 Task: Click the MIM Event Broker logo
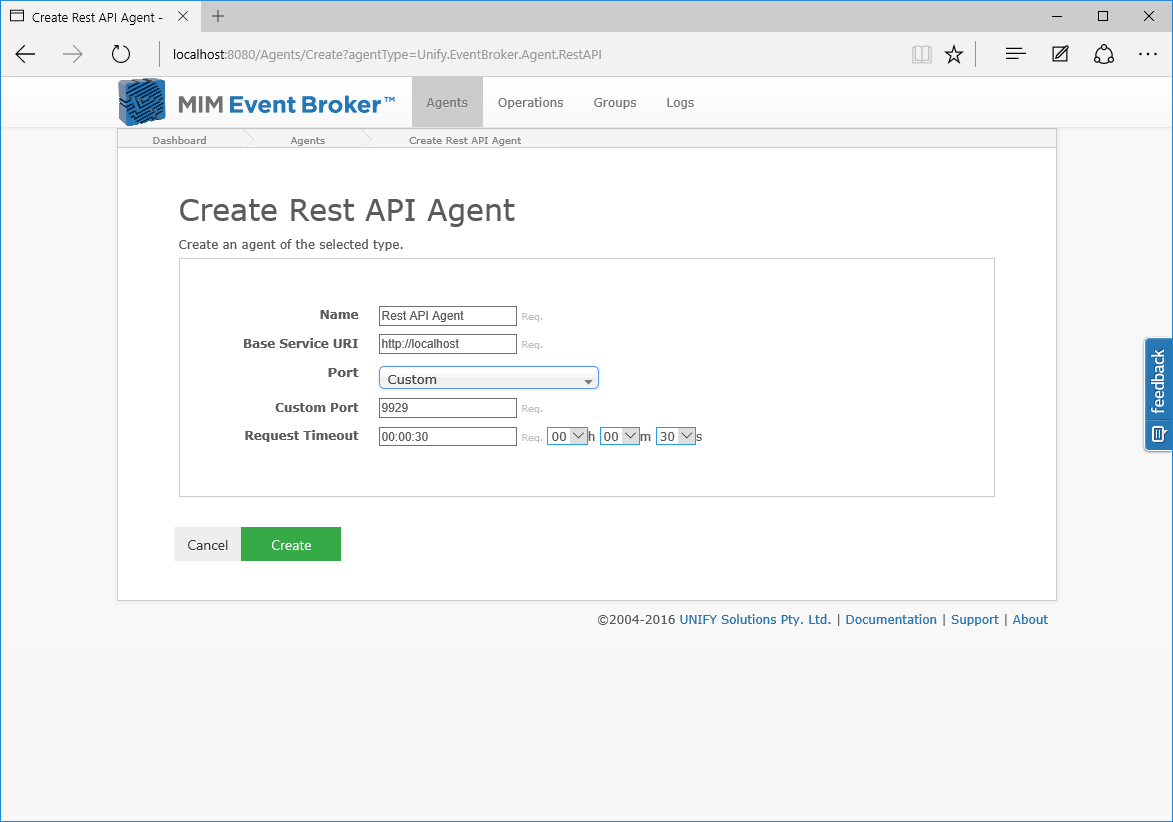[x=257, y=102]
